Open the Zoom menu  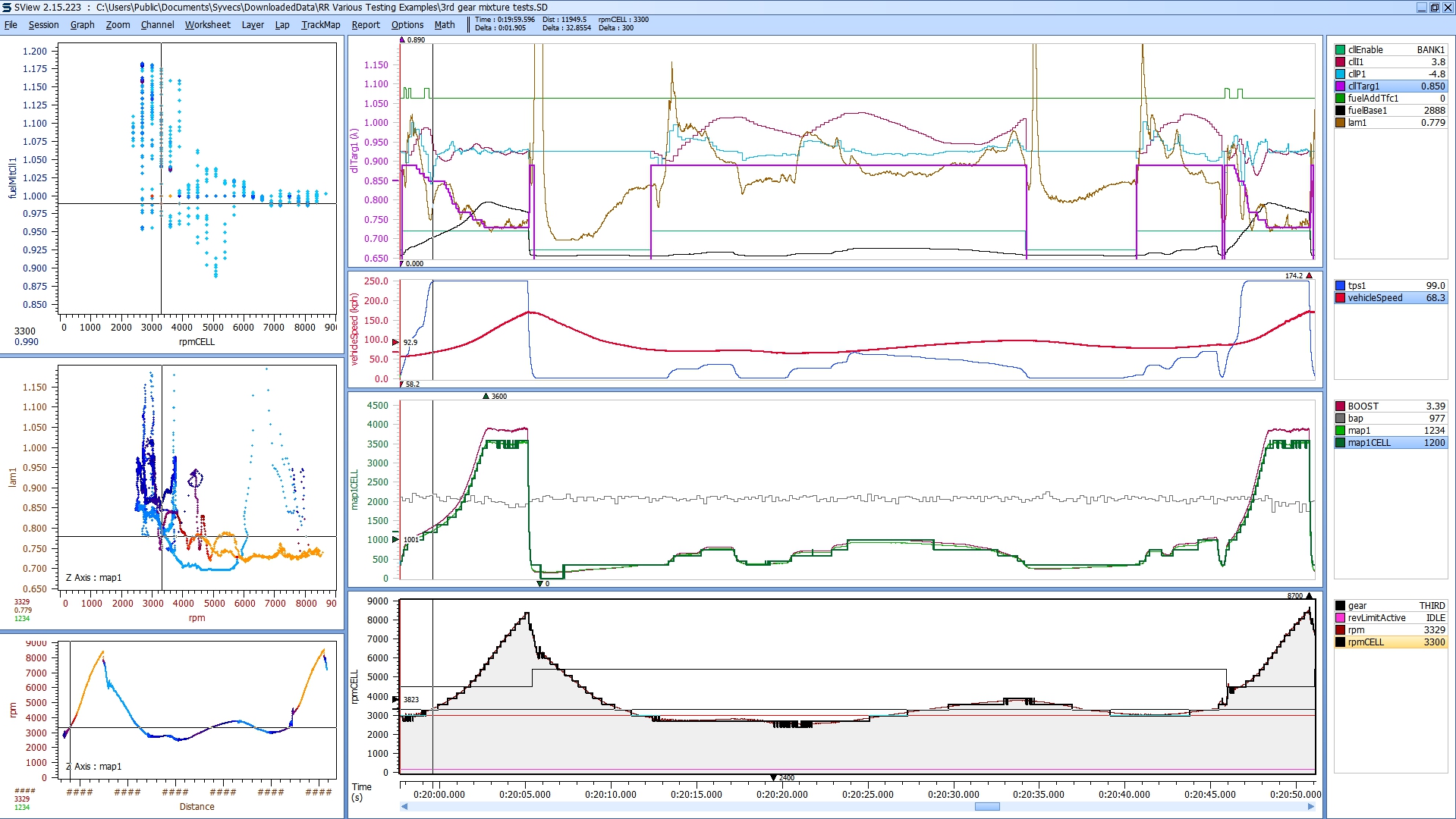118,24
